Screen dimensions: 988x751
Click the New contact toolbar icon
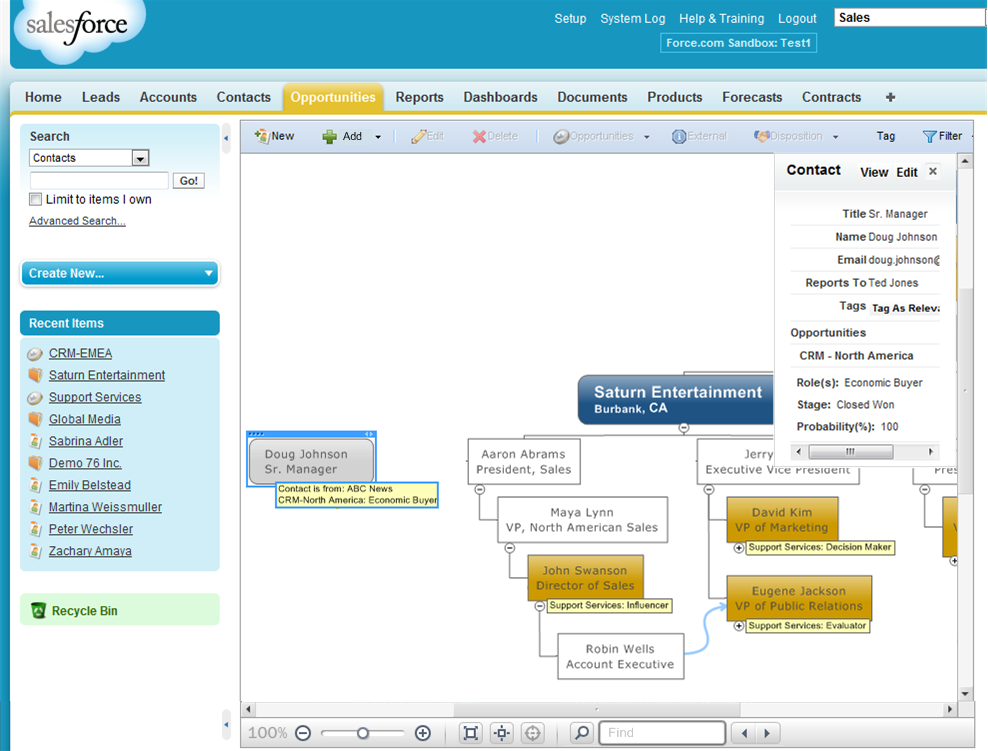[x=261, y=135]
